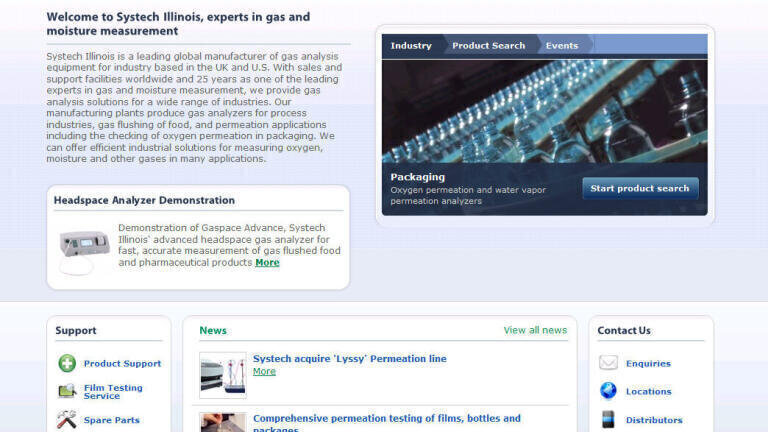Viewport: 768px width, 432px height.
Task: Go to the Spare Parts link
Action: pyautogui.click(x=112, y=420)
